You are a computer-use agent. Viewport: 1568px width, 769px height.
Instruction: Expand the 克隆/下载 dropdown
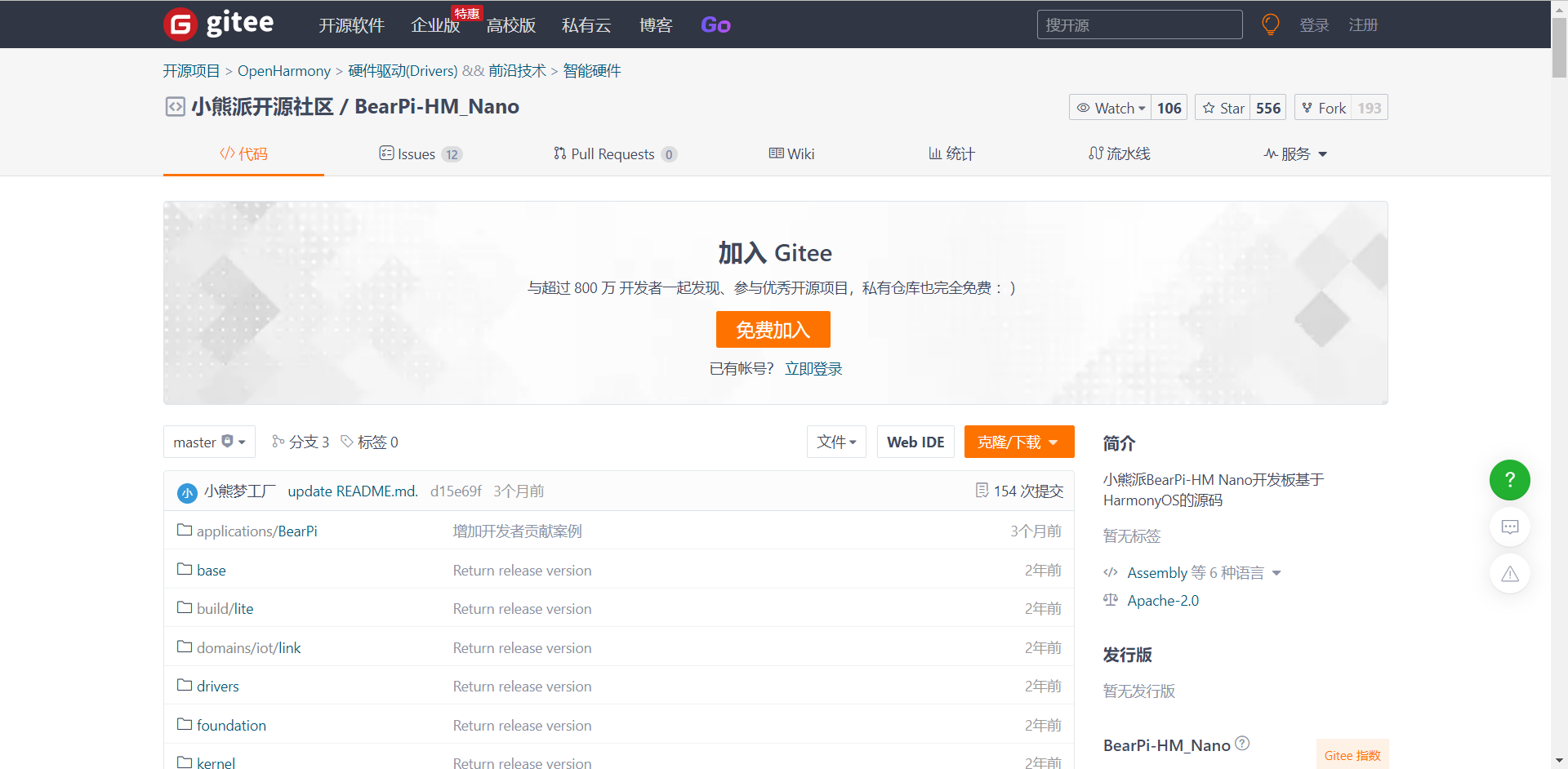pyautogui.click(x=1019, y=442)
